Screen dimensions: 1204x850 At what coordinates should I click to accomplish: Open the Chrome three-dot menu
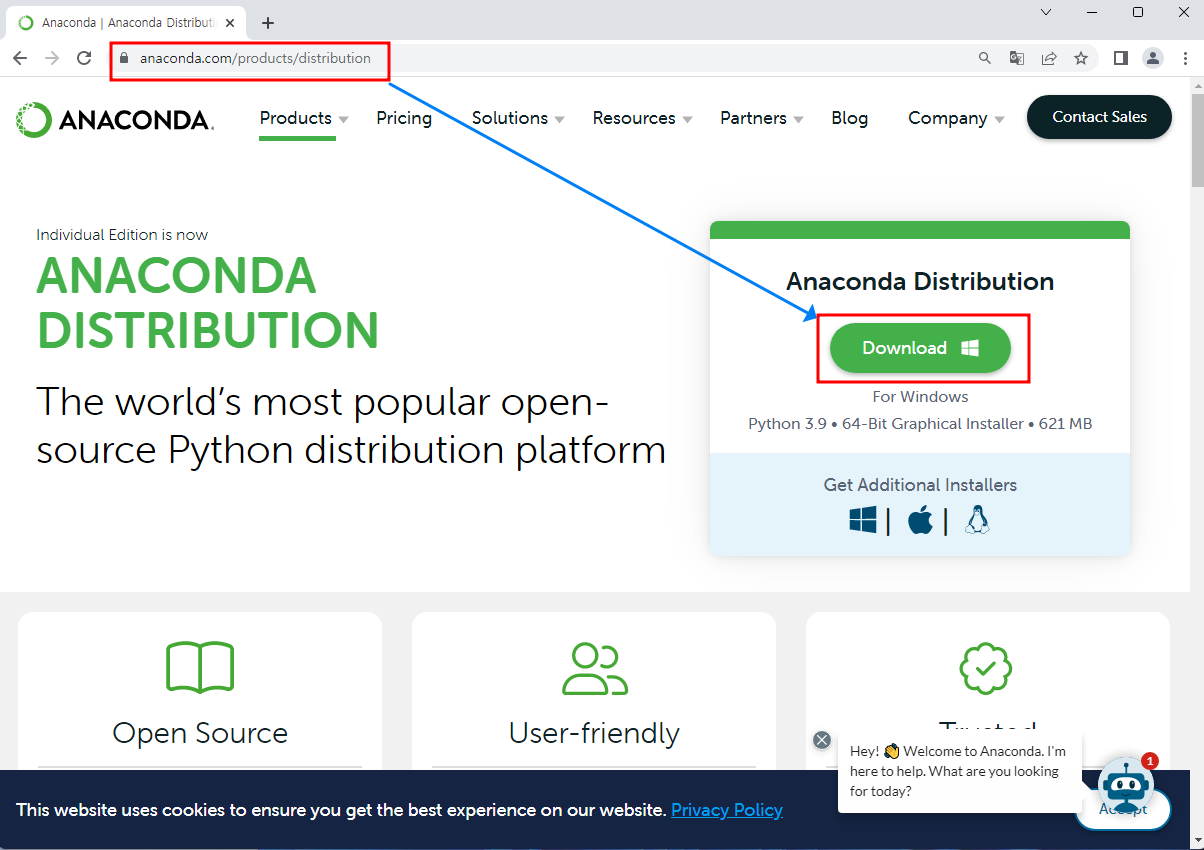click(1185, 58)
